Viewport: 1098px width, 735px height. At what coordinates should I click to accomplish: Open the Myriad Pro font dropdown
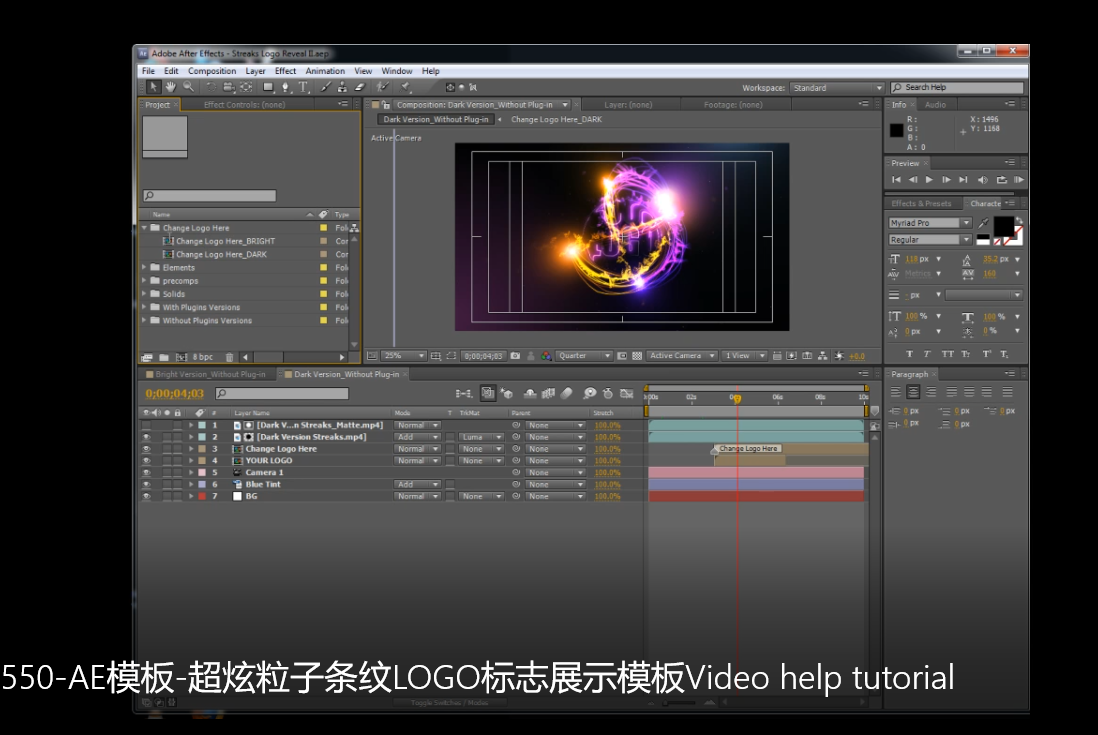tap(930, 223)
